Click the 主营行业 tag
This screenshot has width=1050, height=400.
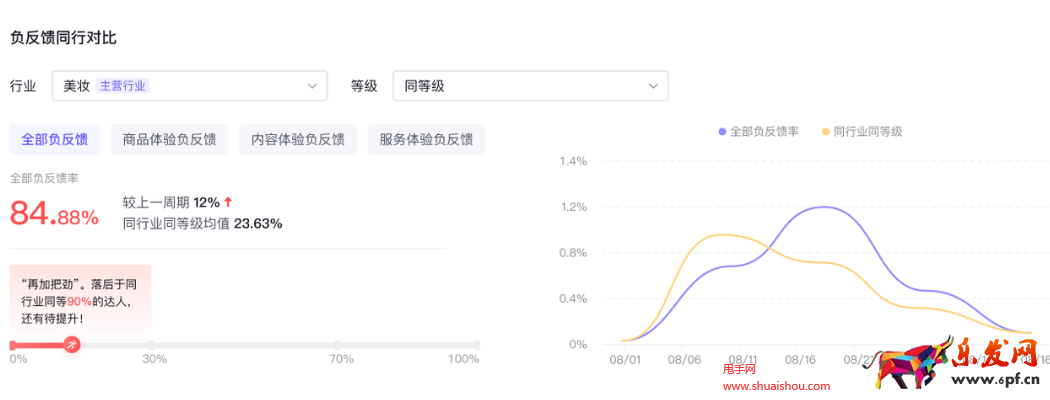click(123, 86)
